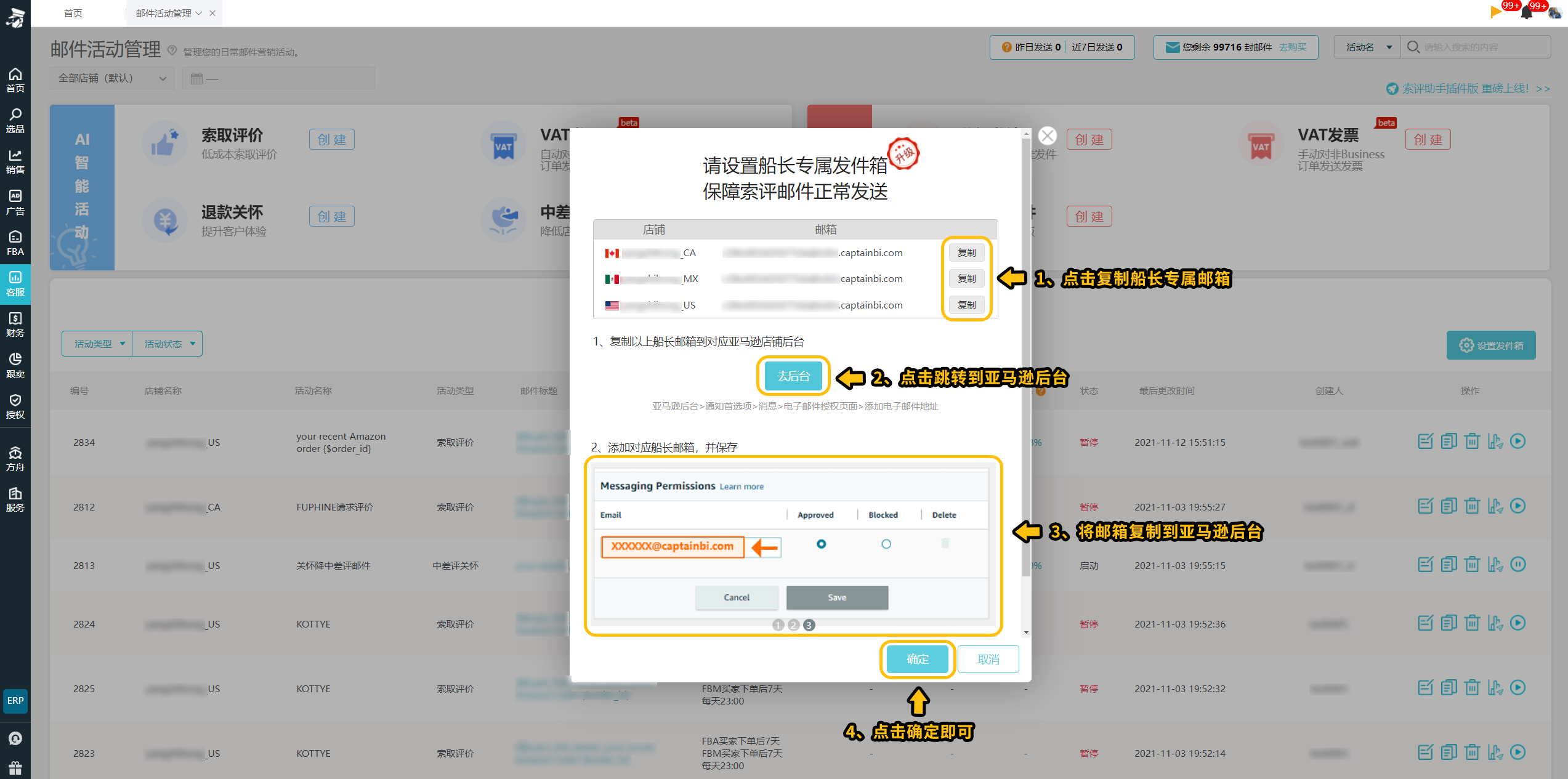
Task: Click the dialog vertical scrollbar
Action: [x=1025, y=357]
